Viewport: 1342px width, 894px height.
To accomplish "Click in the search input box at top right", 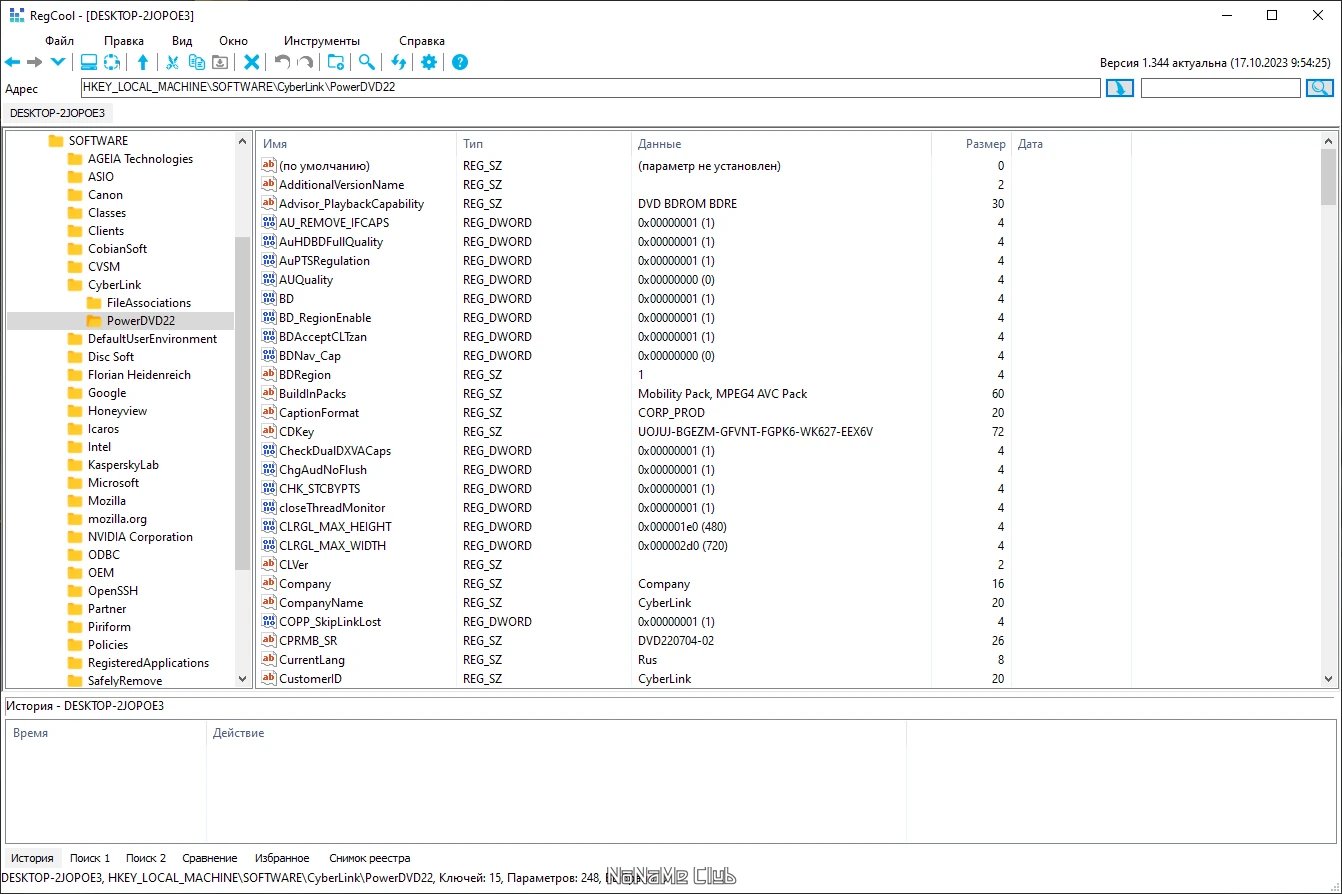I will coord(1220,88).
